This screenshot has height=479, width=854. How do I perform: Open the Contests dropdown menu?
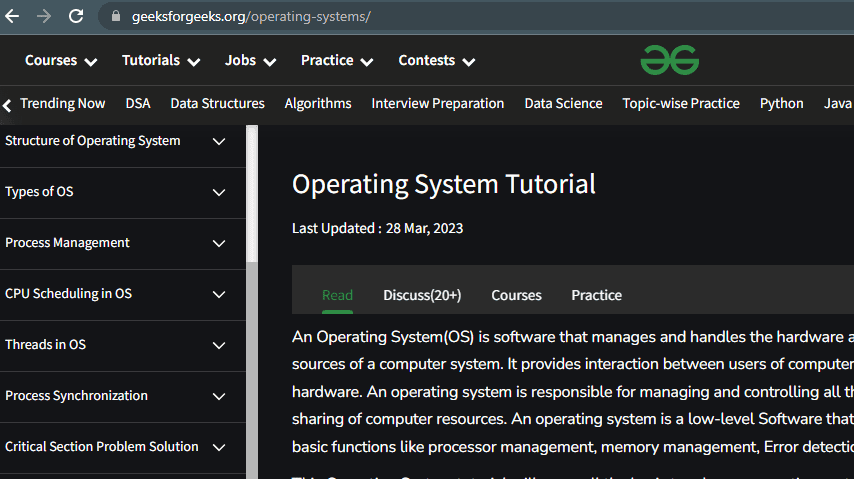click(x=436, y=60)
